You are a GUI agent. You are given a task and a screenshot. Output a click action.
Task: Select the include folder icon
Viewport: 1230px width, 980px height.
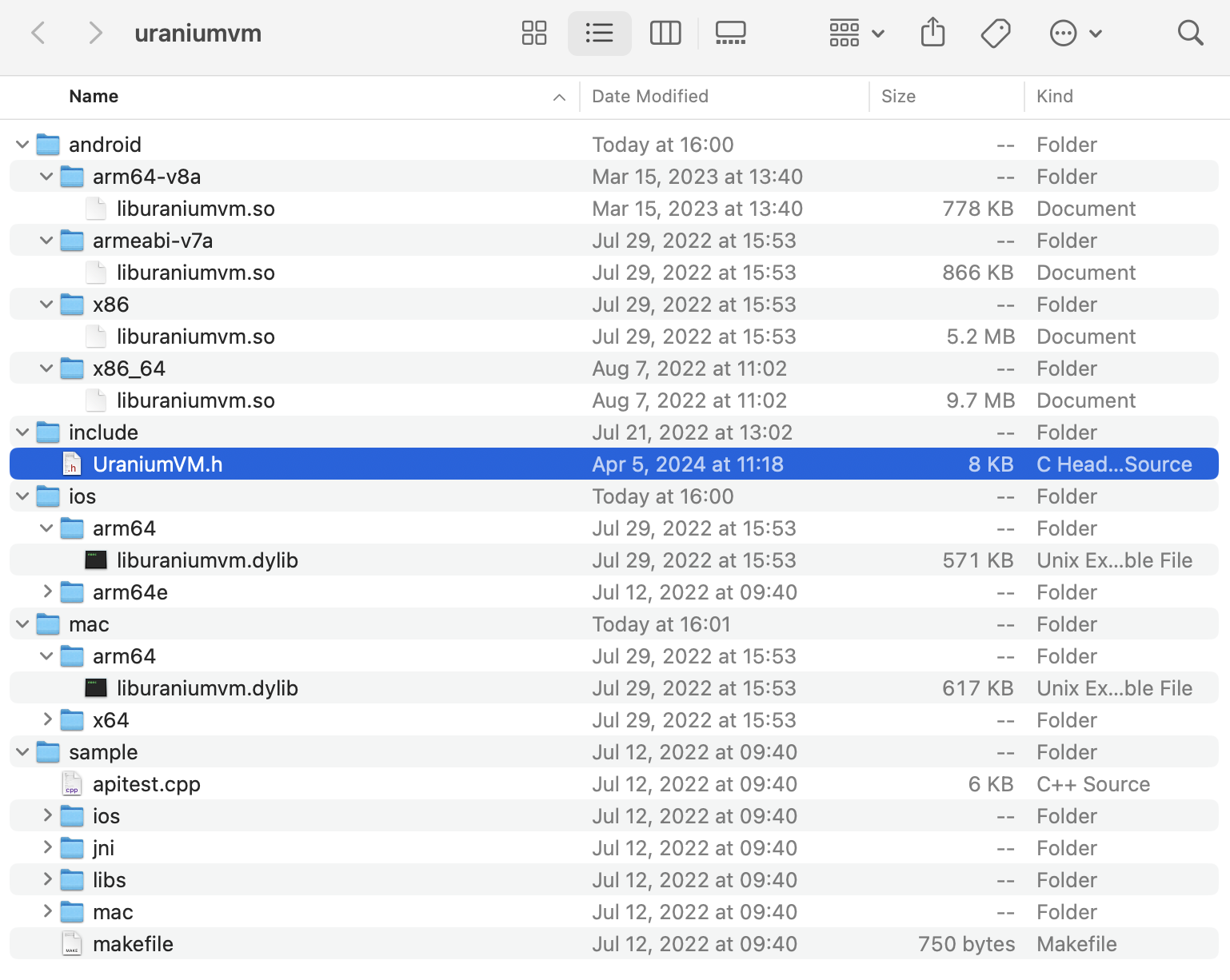click(48, 432)
